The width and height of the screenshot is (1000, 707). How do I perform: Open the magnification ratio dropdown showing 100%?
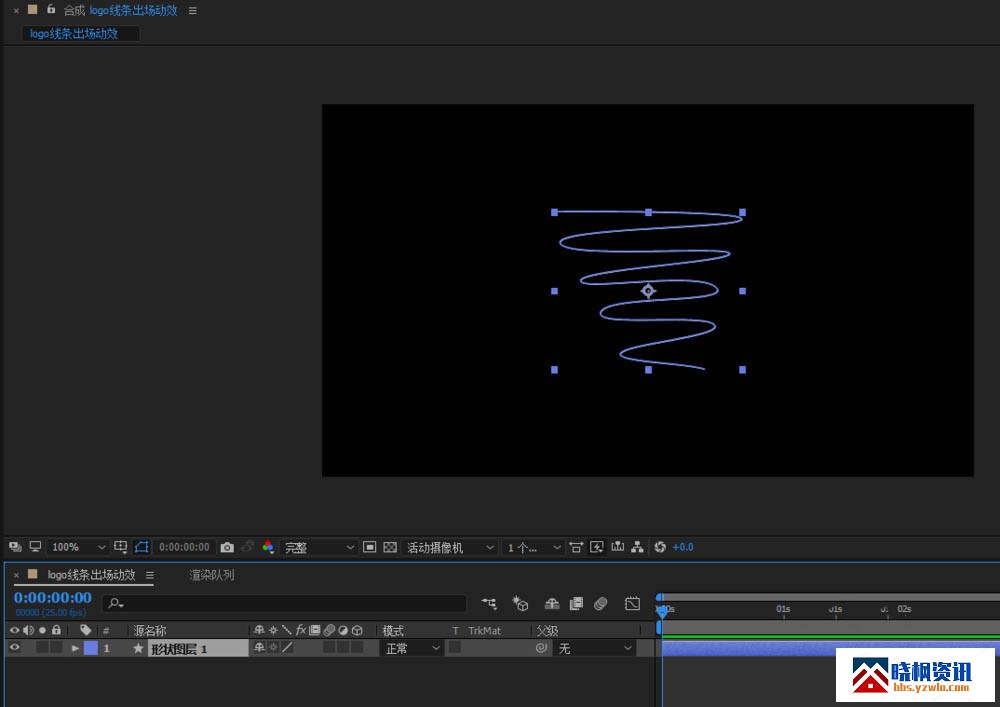tap(78, 547)
